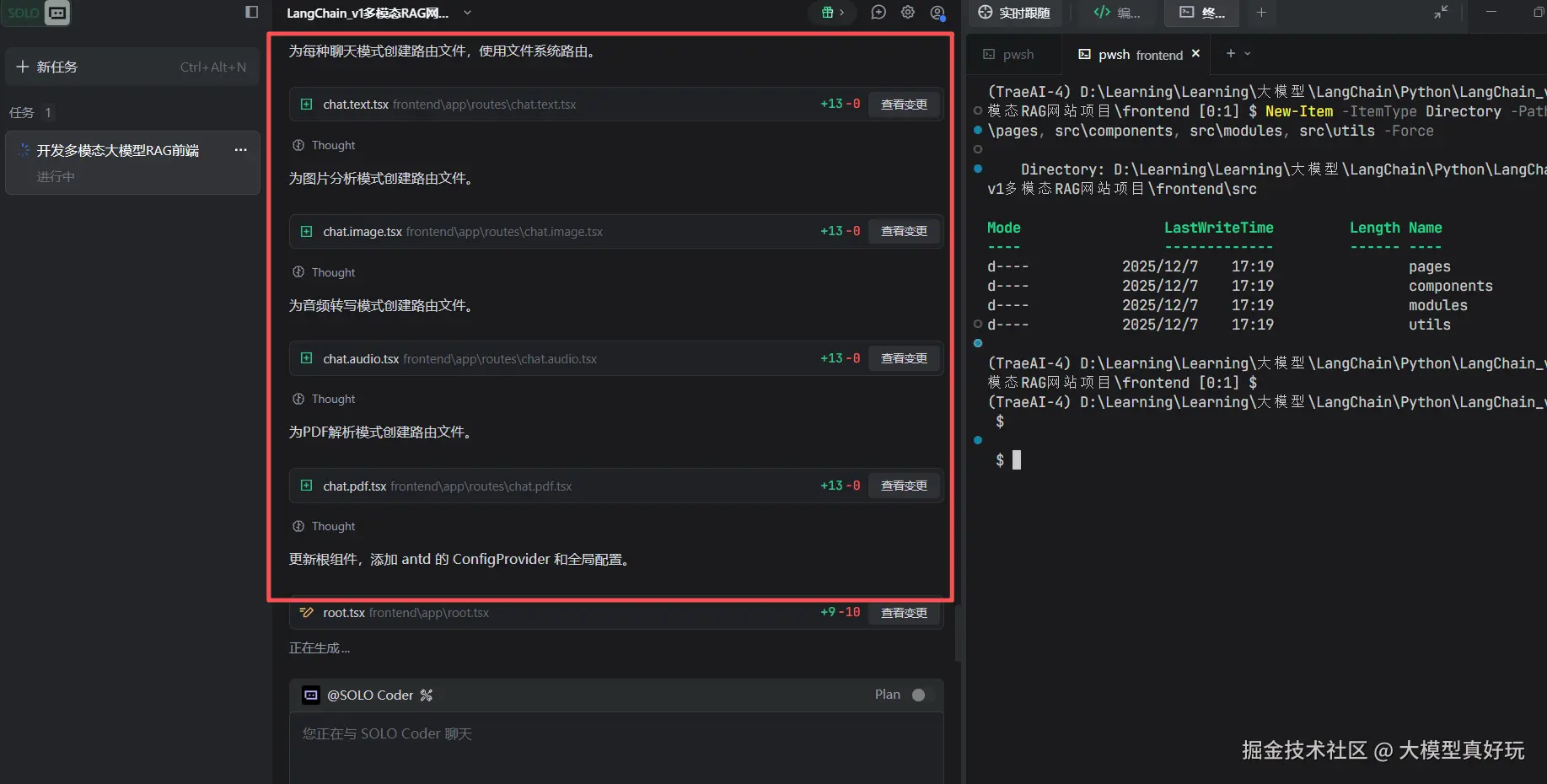This screenshot has height=784, width=1547.
Task: Focus the SOLO Coder chat input box
Action: (616, 749)
